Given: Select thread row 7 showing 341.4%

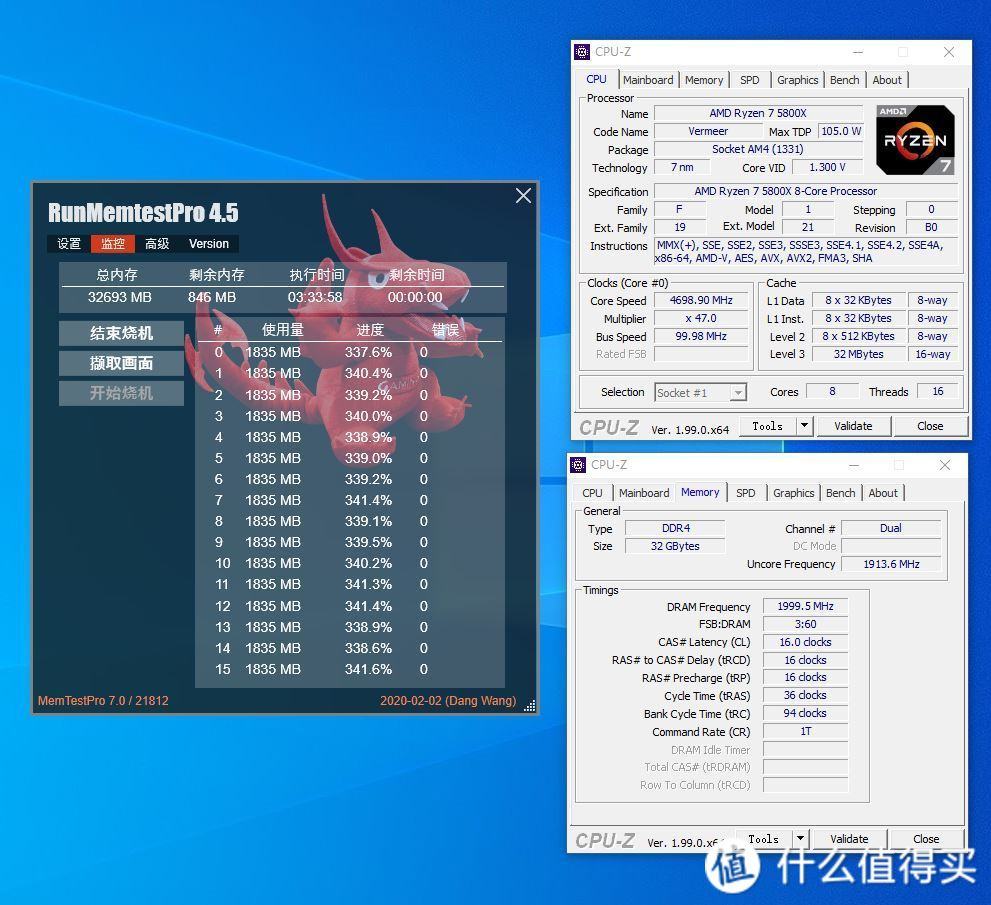Looking at the screenshot, I should [x=350, y=500].
